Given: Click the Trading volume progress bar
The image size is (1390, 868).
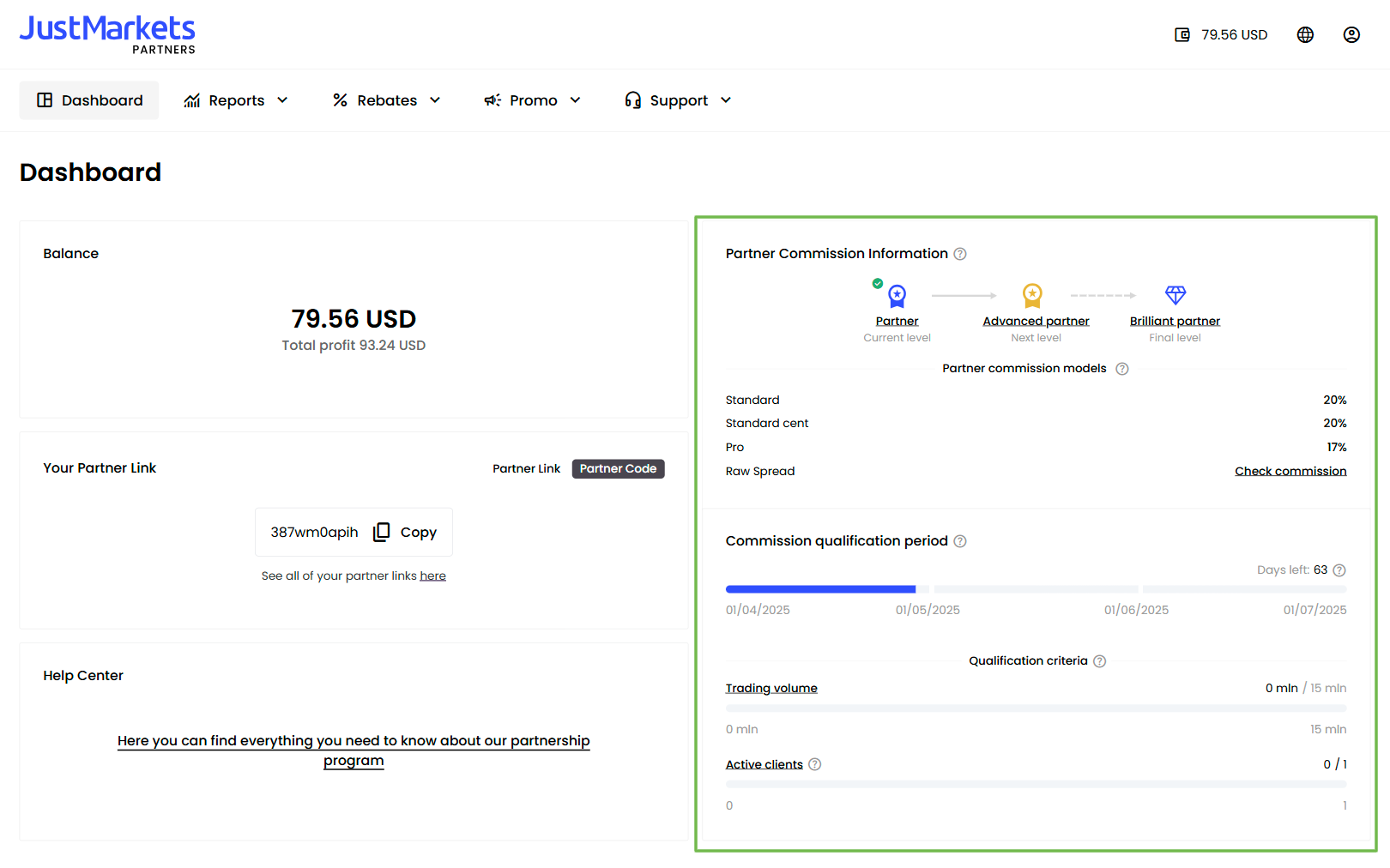Looking at the screenshot, I should [1036, 708].
